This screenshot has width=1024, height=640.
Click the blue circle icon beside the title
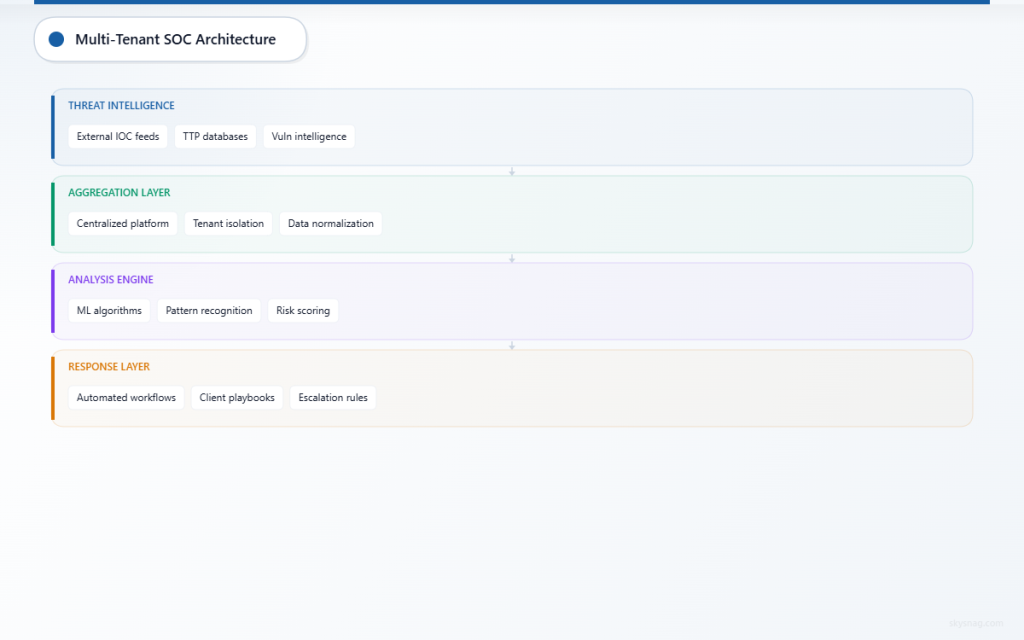[55, 39]
